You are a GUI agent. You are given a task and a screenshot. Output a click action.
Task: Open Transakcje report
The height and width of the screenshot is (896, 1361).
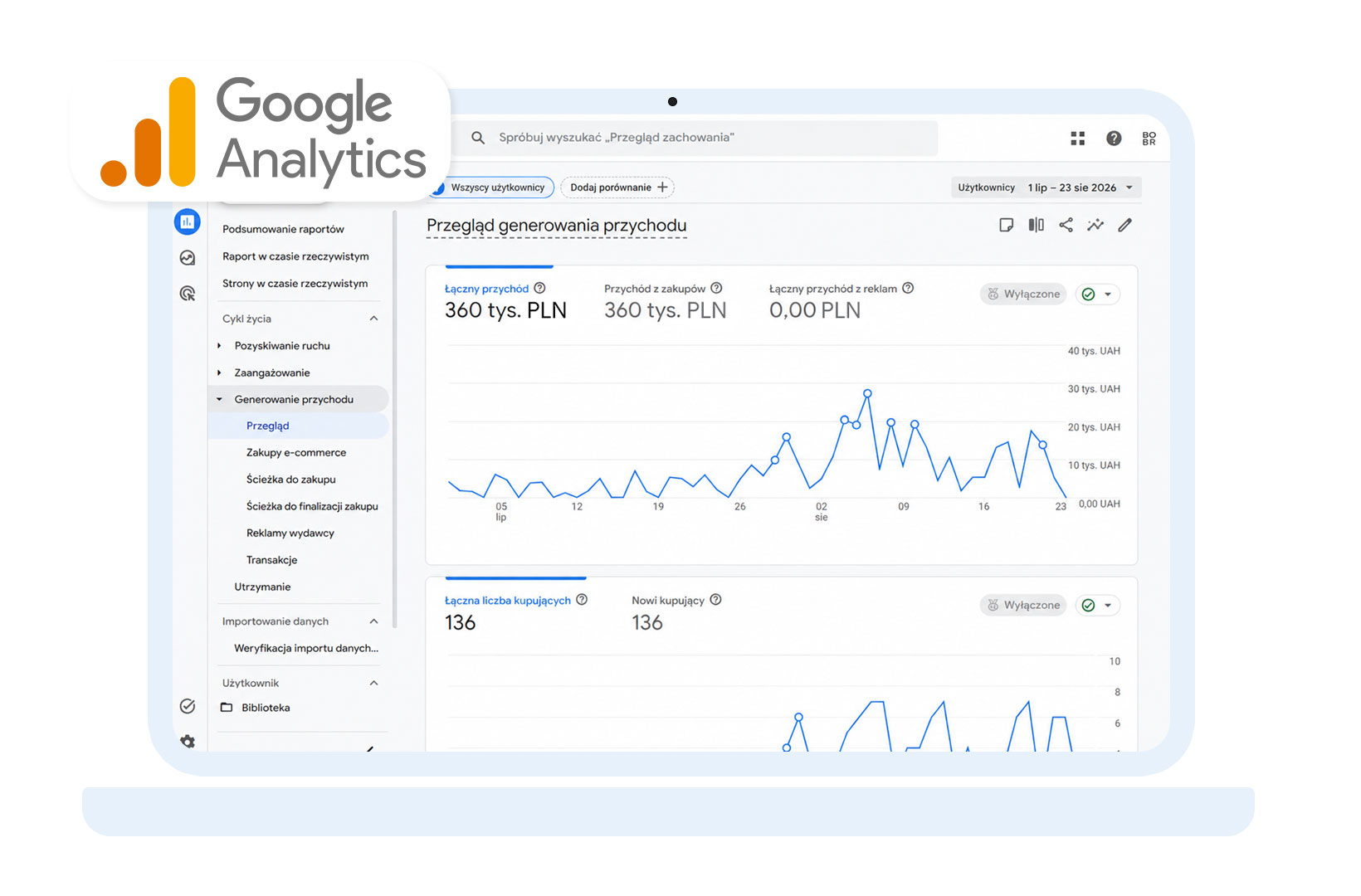(271, 560)
